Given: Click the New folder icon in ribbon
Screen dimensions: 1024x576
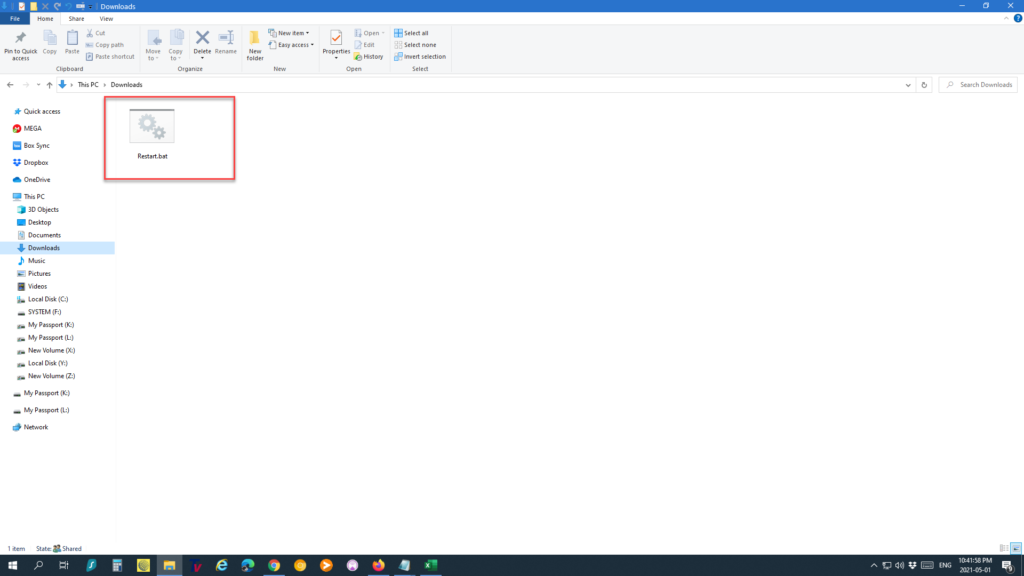Looking at the screenshot, I should tap(255, 44).
